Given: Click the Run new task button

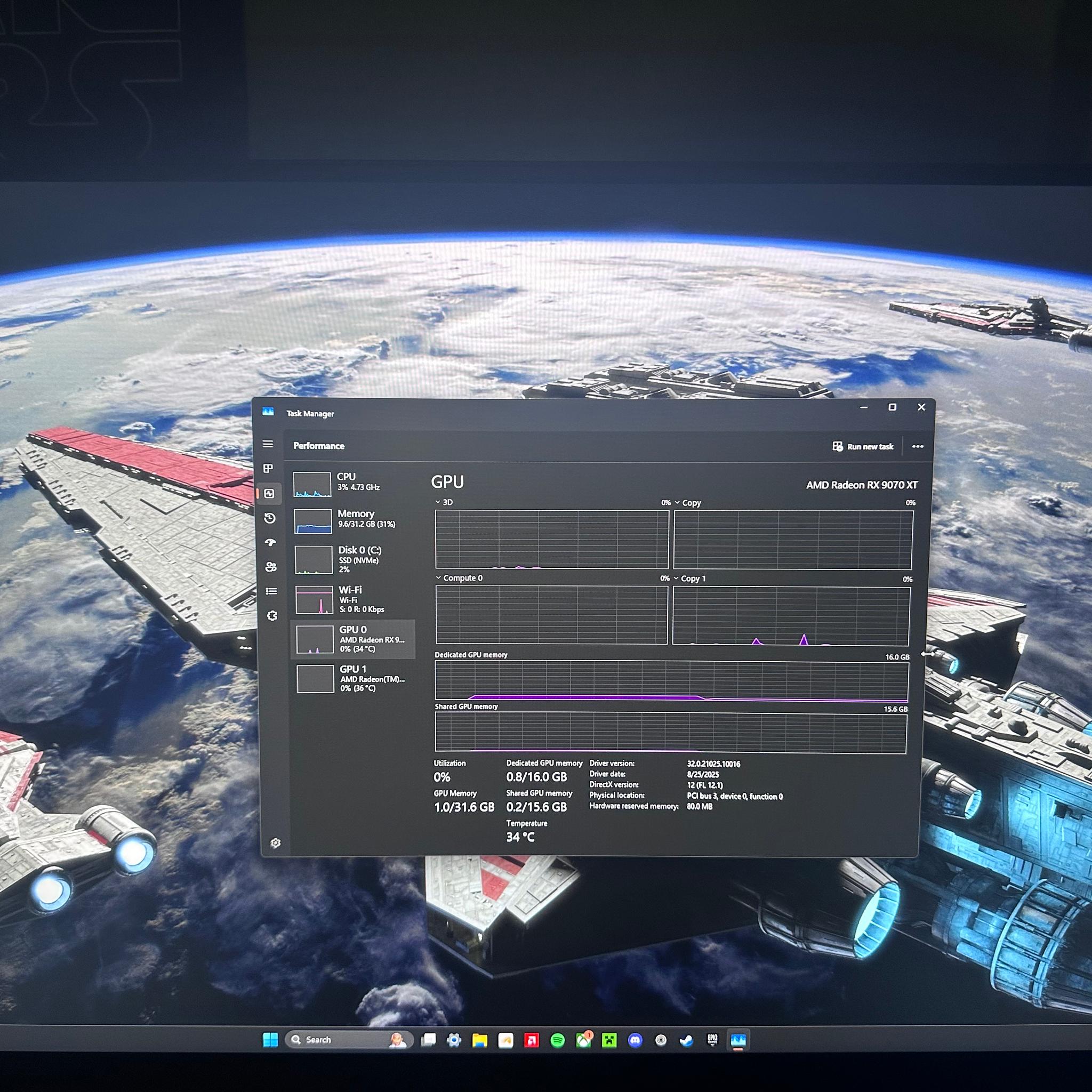Looking at the screenshot, I should pyautogui.click(x=863, y=446).
